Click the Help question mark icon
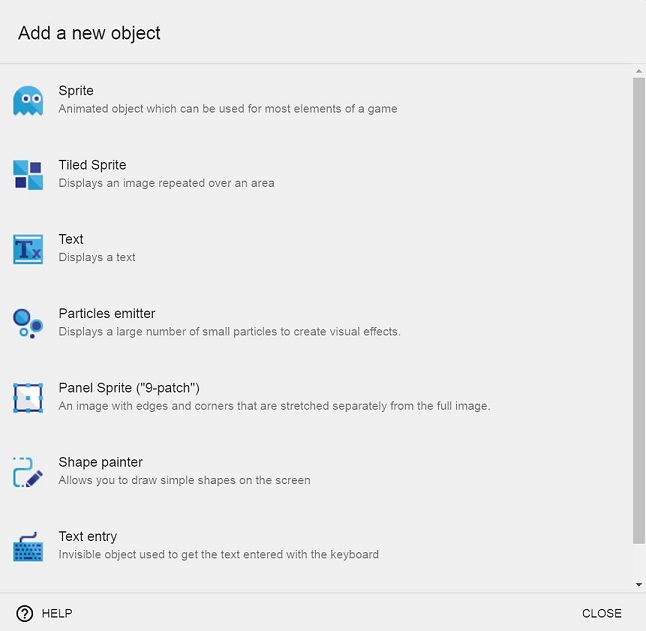The image size is (646, 631). 25,613
